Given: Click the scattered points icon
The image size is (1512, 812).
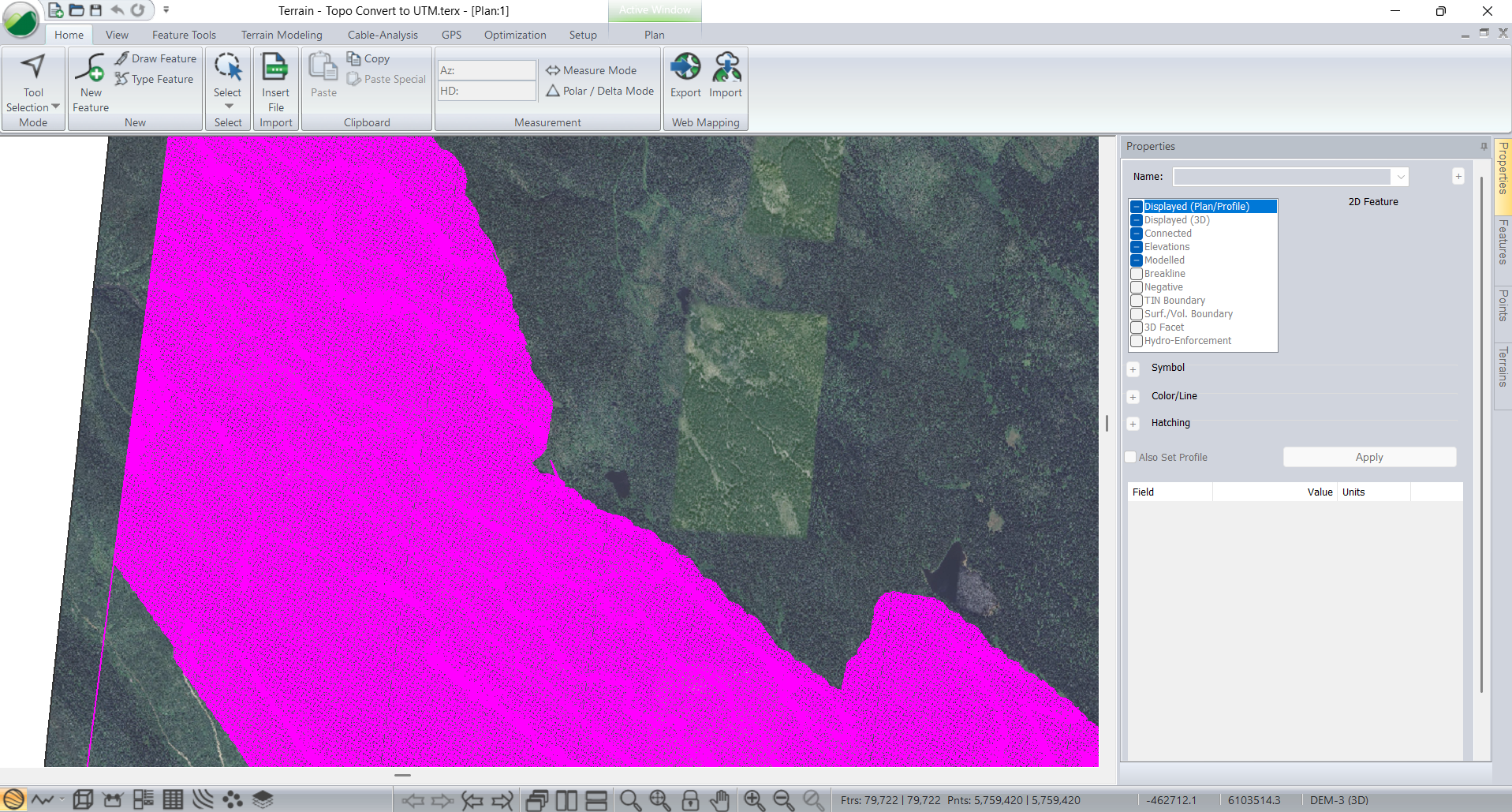Looking at the screenshot, I should [233, 799].
